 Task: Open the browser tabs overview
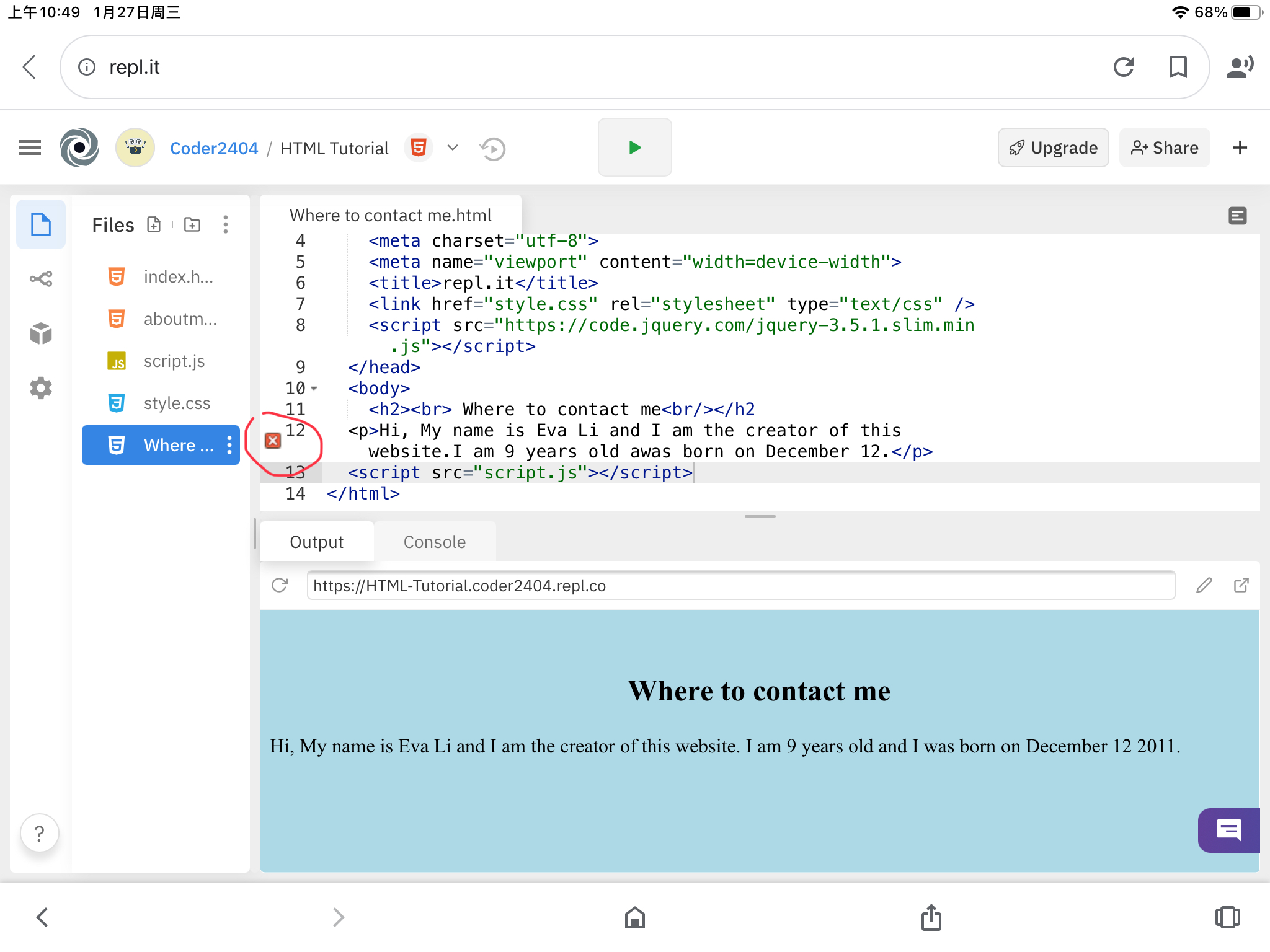1227,917
